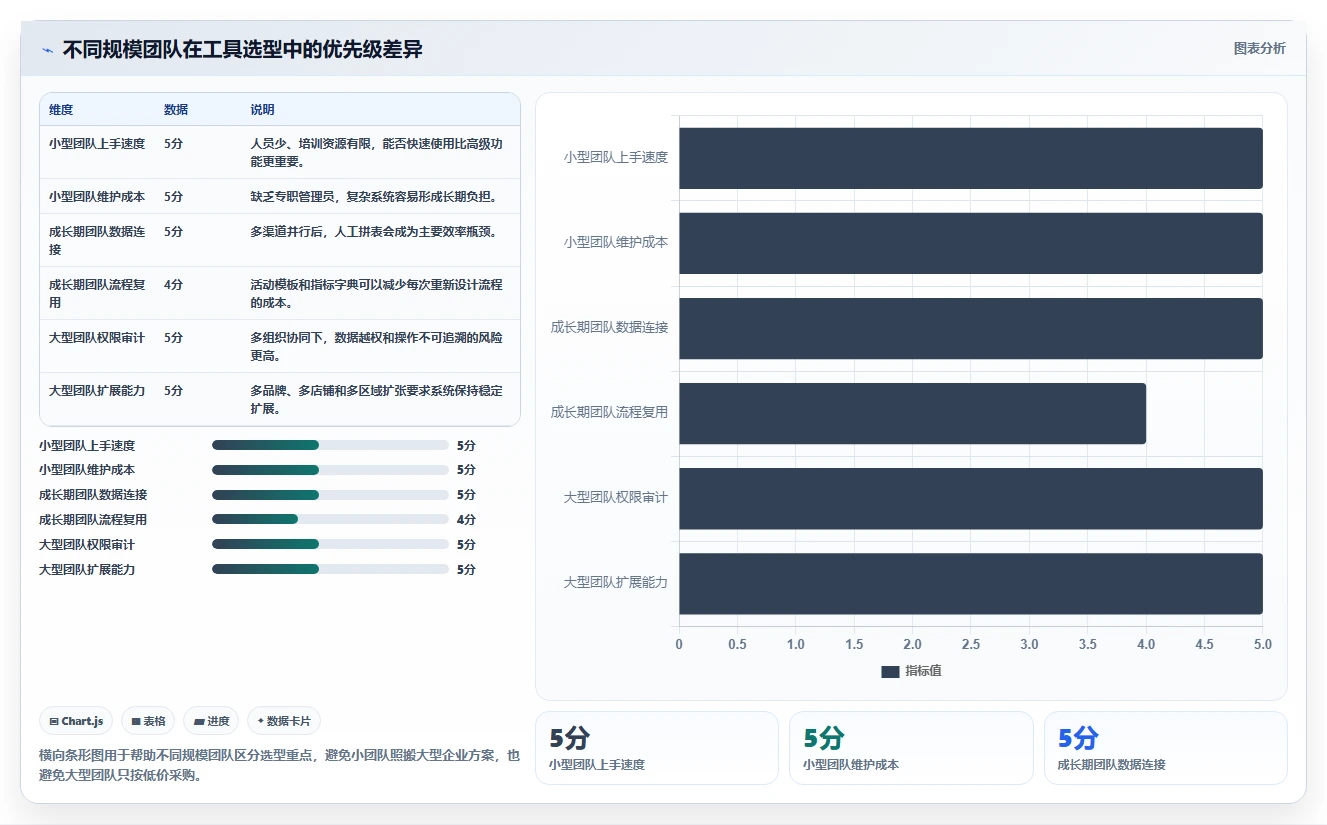Open the 成长期团队数据连接 data card
Screen dimensions: 1327x825
point(1166,748)
